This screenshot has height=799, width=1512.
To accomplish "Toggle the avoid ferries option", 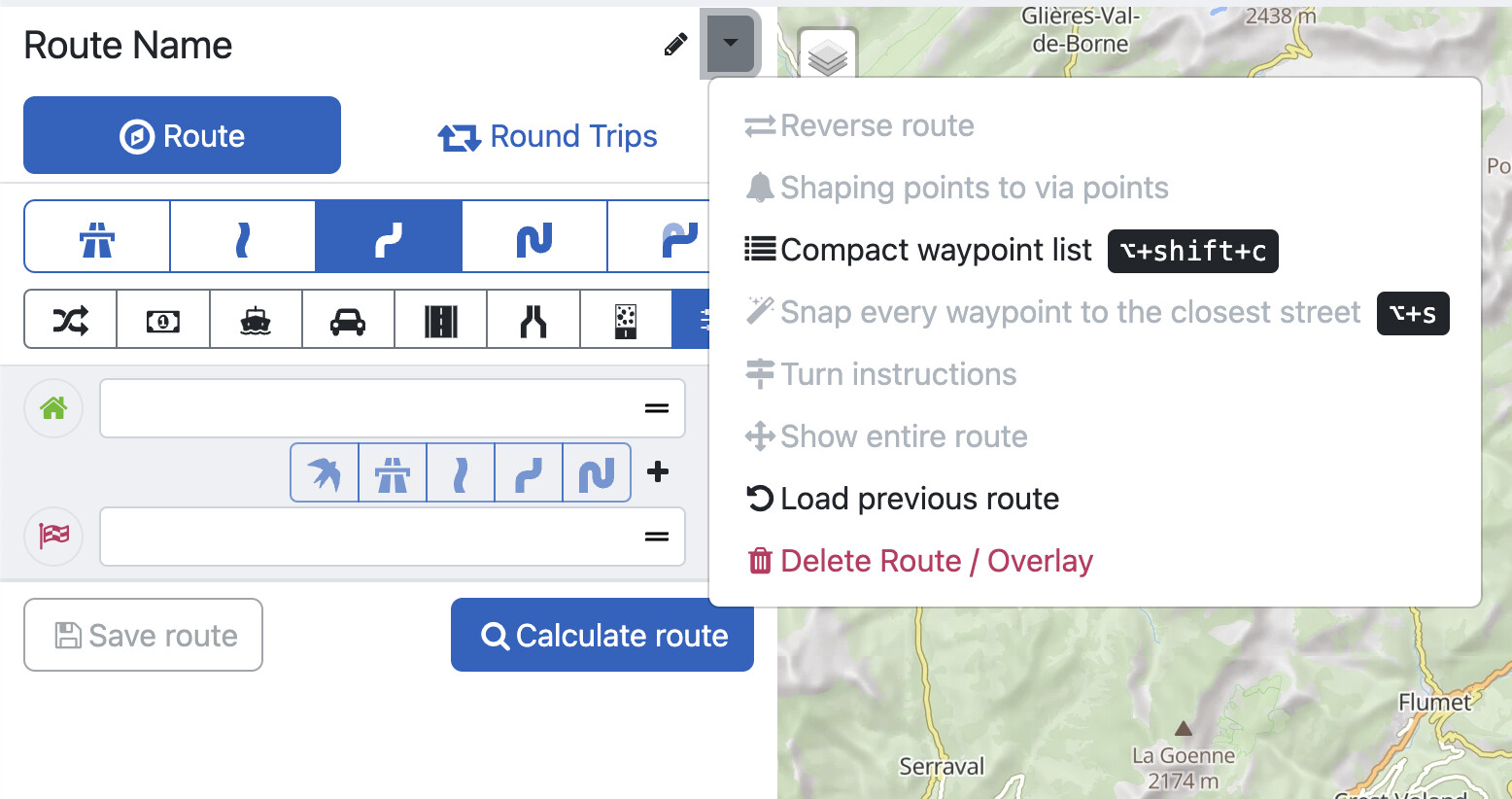I will pos(256,320).
